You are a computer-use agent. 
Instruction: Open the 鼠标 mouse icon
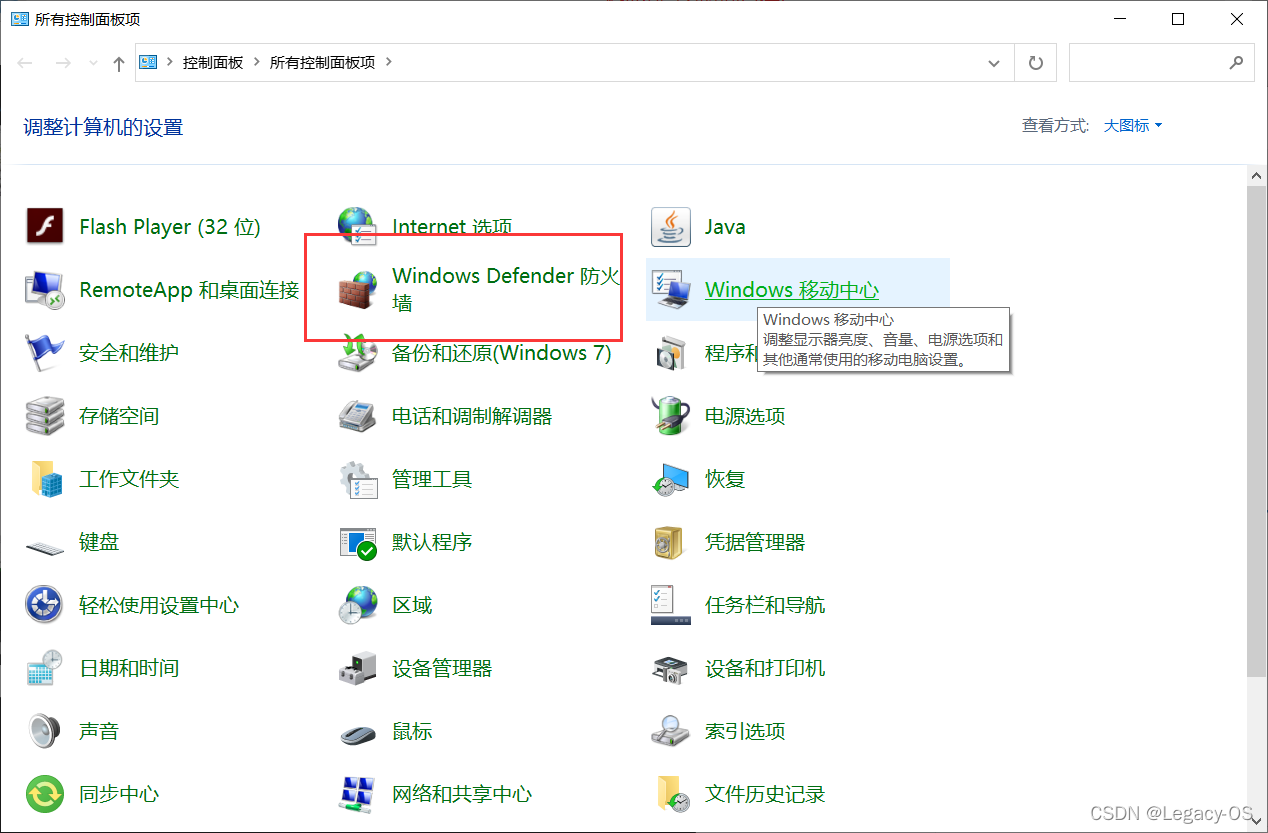[x=357, y=734]
